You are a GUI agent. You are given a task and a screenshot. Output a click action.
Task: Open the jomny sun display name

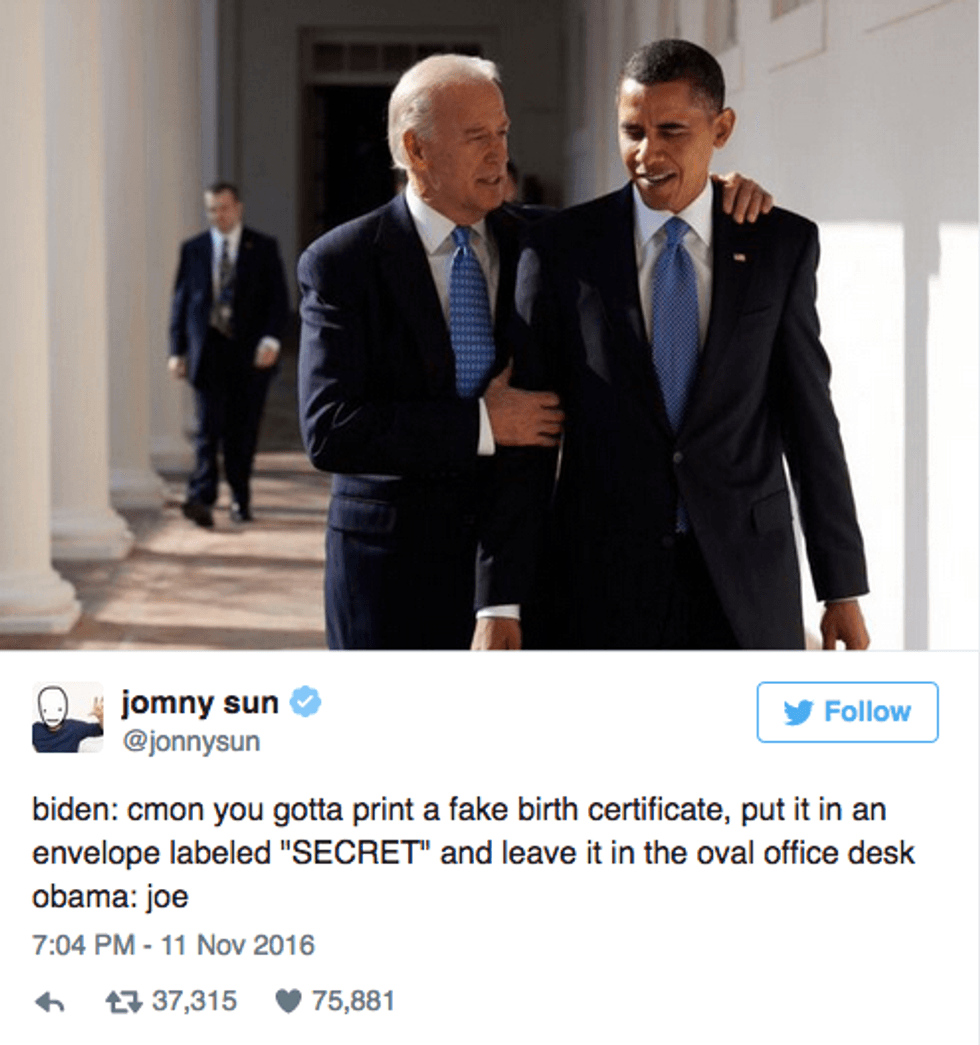tap(199, 703)
